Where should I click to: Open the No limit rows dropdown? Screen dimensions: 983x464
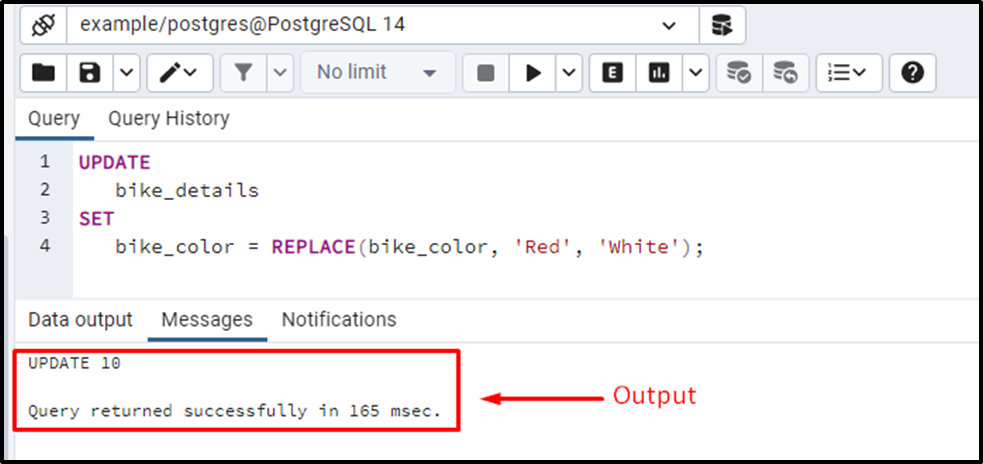[378, 73]
